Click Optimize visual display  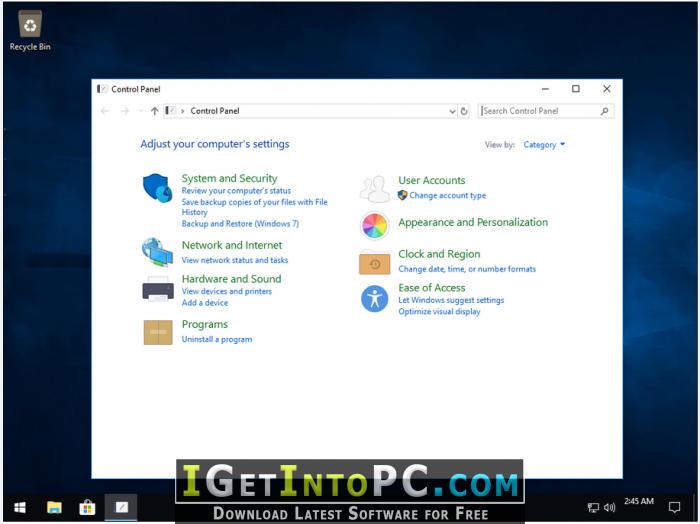coord(439,312)
